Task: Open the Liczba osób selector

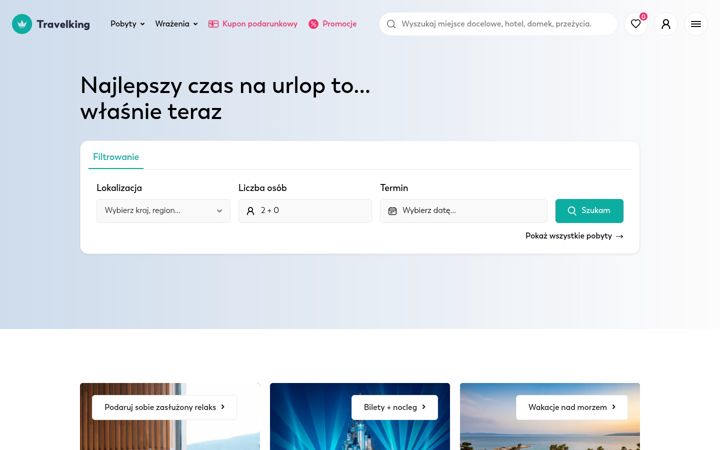Action: [x=305, y=211]
